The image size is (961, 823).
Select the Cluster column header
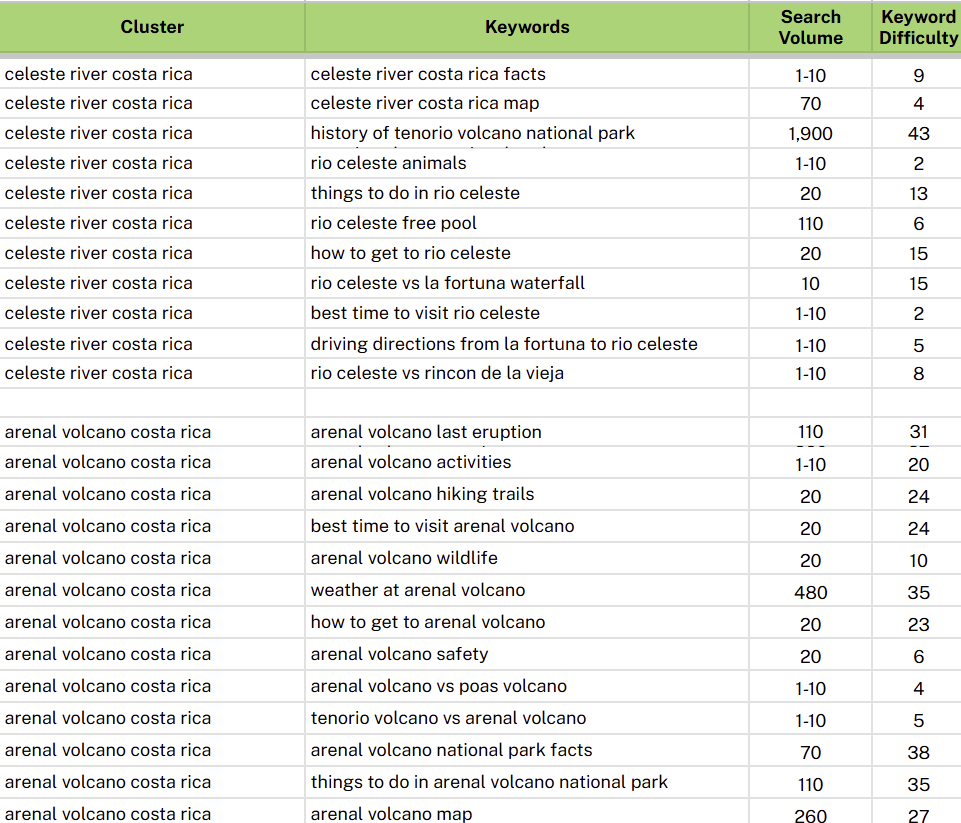click(152, 27)
